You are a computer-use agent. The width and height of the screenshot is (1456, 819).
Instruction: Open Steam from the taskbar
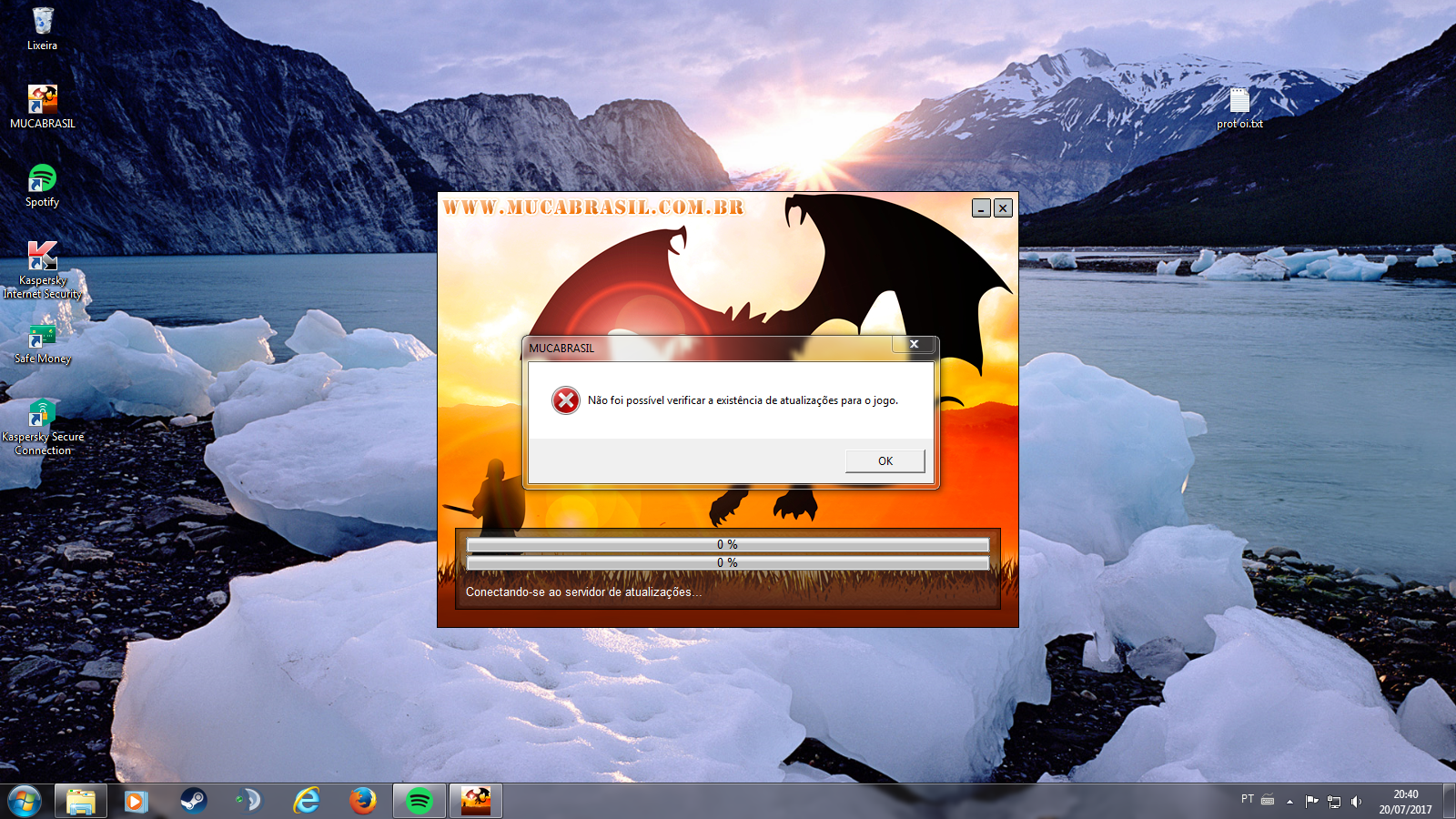click(x=193, y=801)
